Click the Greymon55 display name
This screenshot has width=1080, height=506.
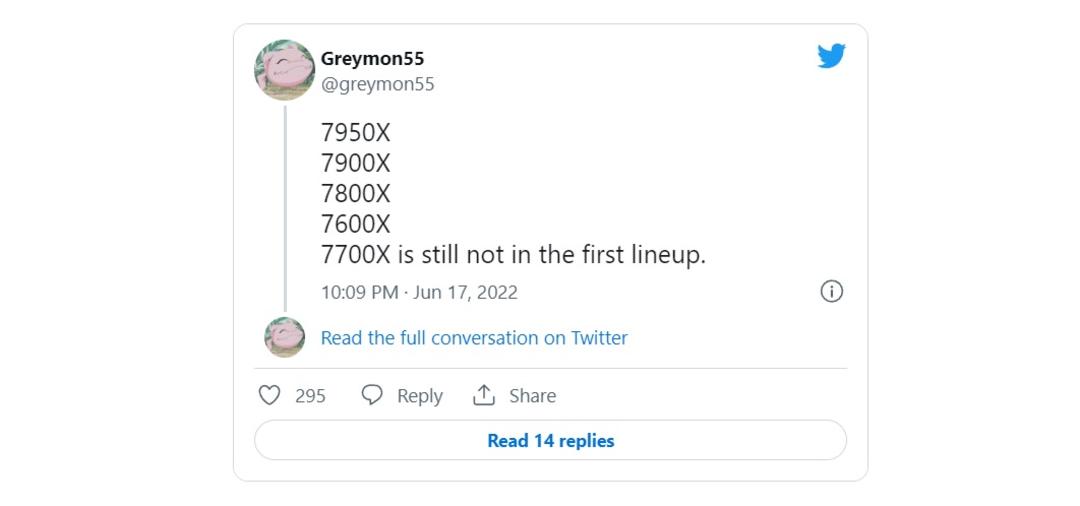click(x=373, y=59)
